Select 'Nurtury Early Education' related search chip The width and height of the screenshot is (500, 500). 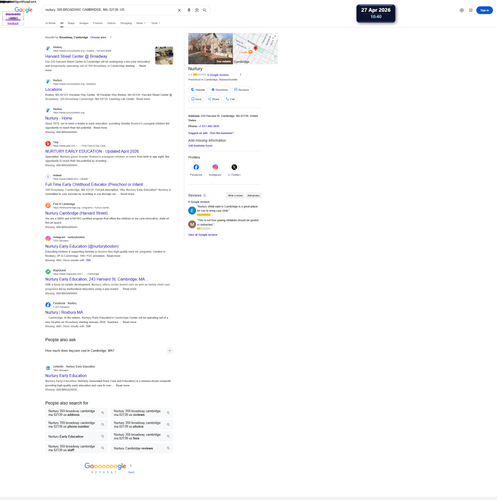point(76,436)
